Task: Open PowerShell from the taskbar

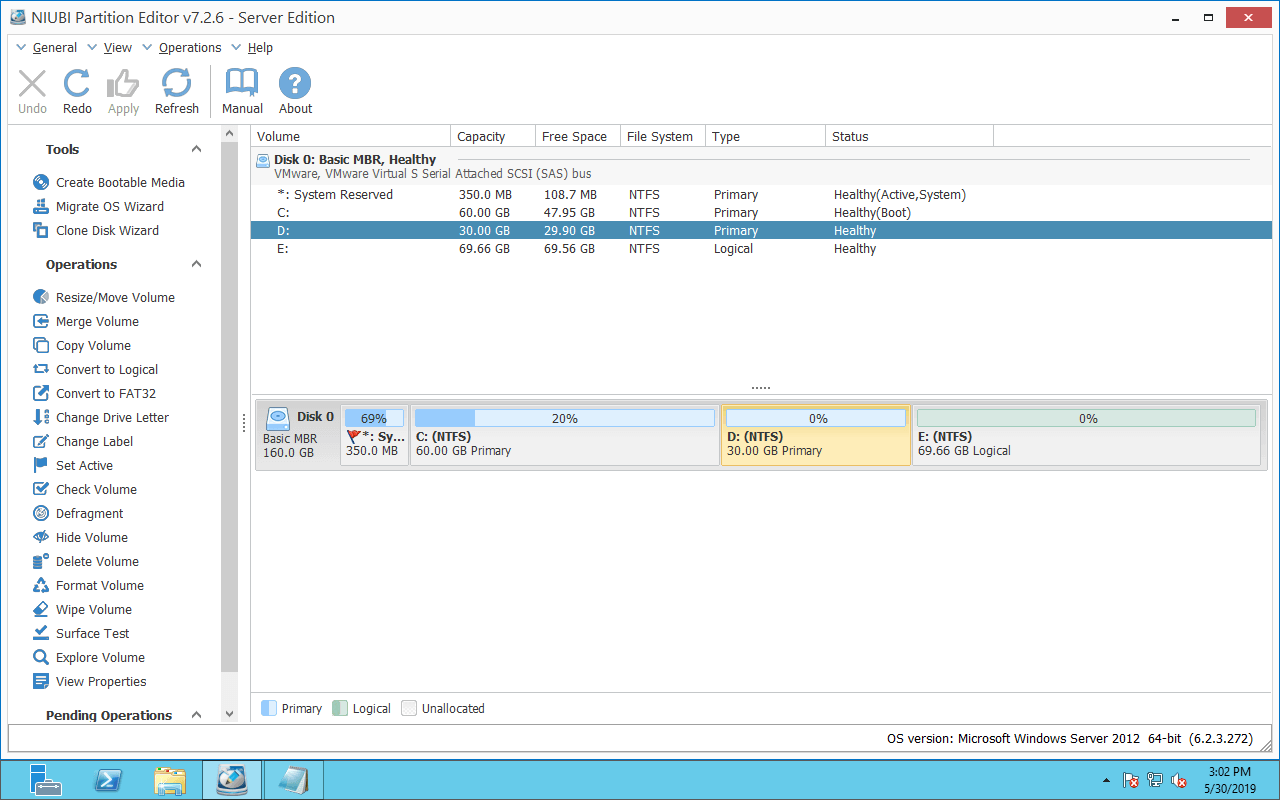Action: tap(108, 780)
